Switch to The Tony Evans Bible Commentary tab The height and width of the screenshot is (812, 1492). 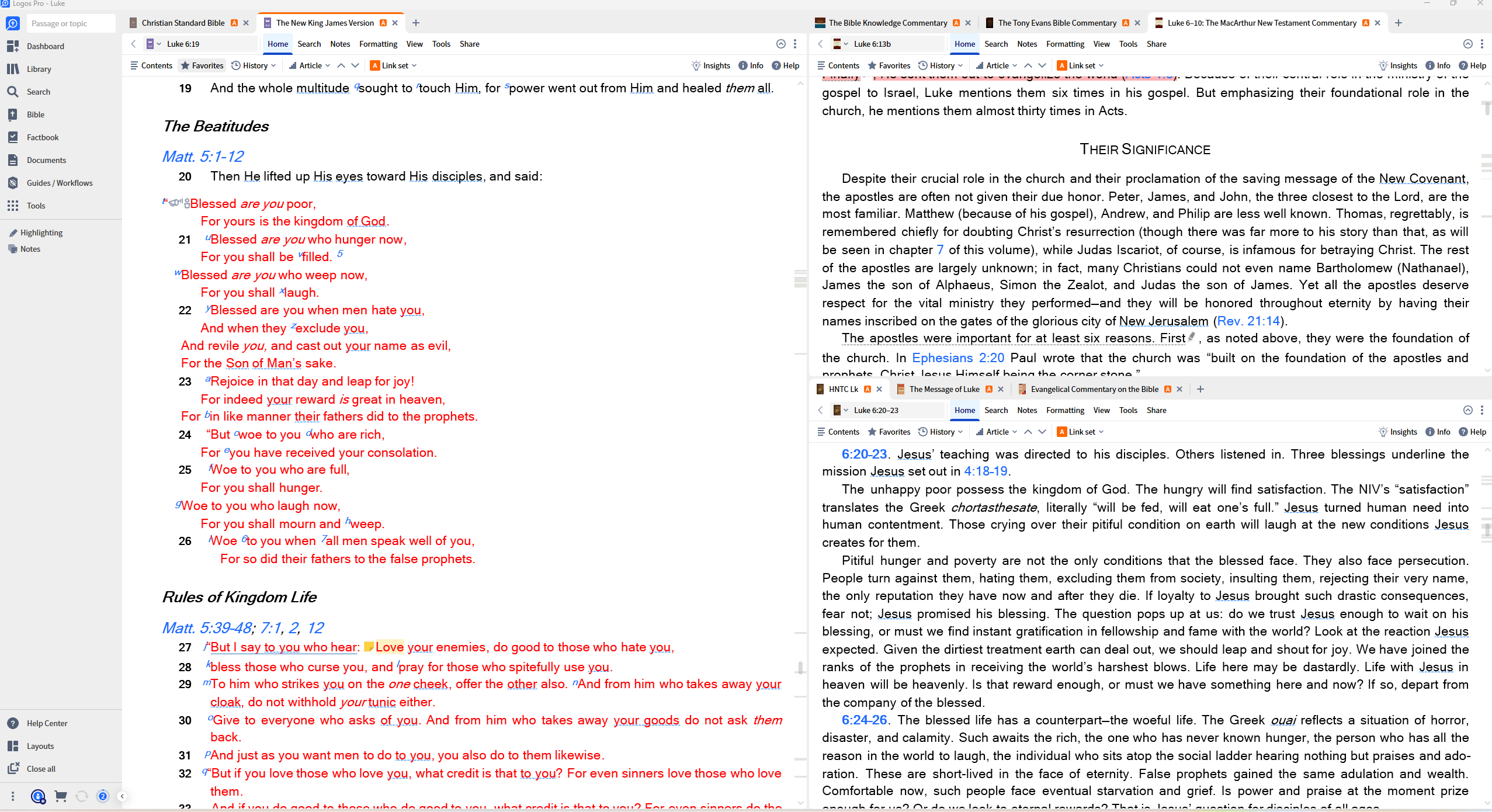pos(1057,23)
